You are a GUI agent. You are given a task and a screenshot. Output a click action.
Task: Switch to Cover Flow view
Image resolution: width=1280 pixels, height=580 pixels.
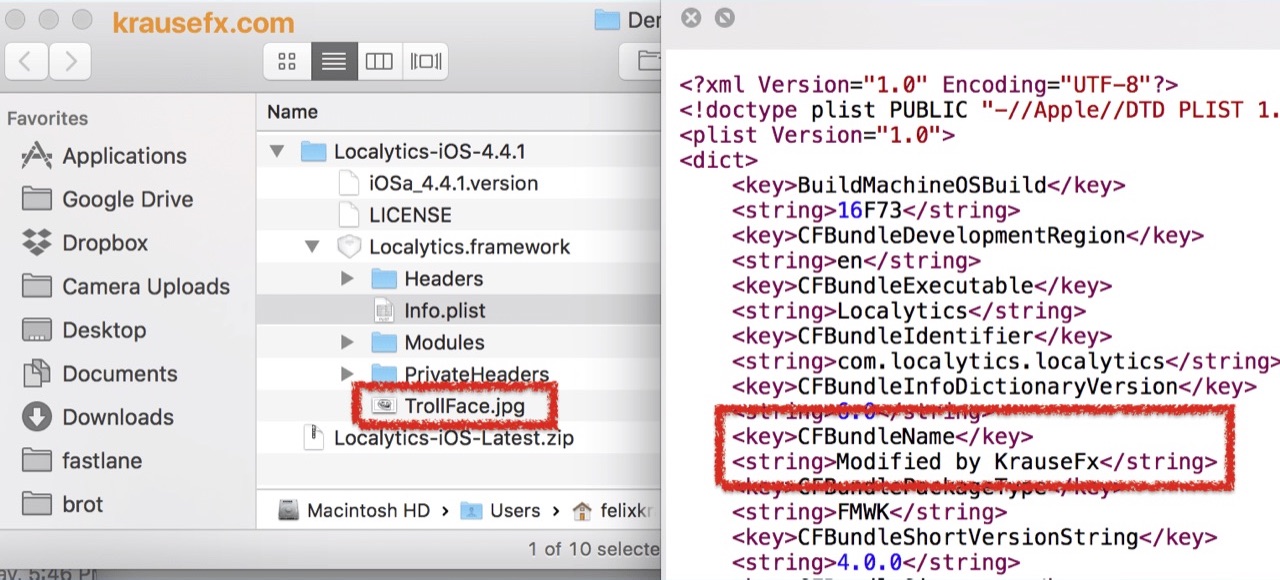coord(425,61)
